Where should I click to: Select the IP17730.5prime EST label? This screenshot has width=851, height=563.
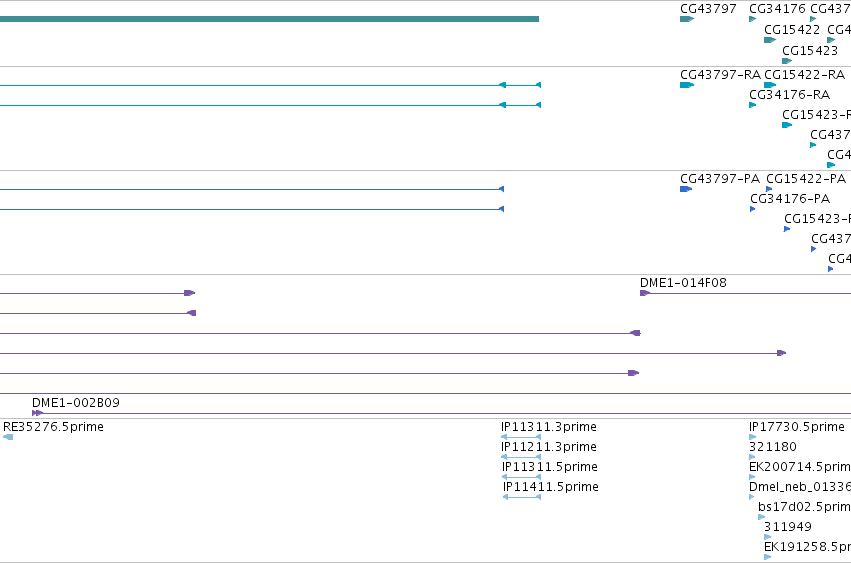[x=797, y=427]
